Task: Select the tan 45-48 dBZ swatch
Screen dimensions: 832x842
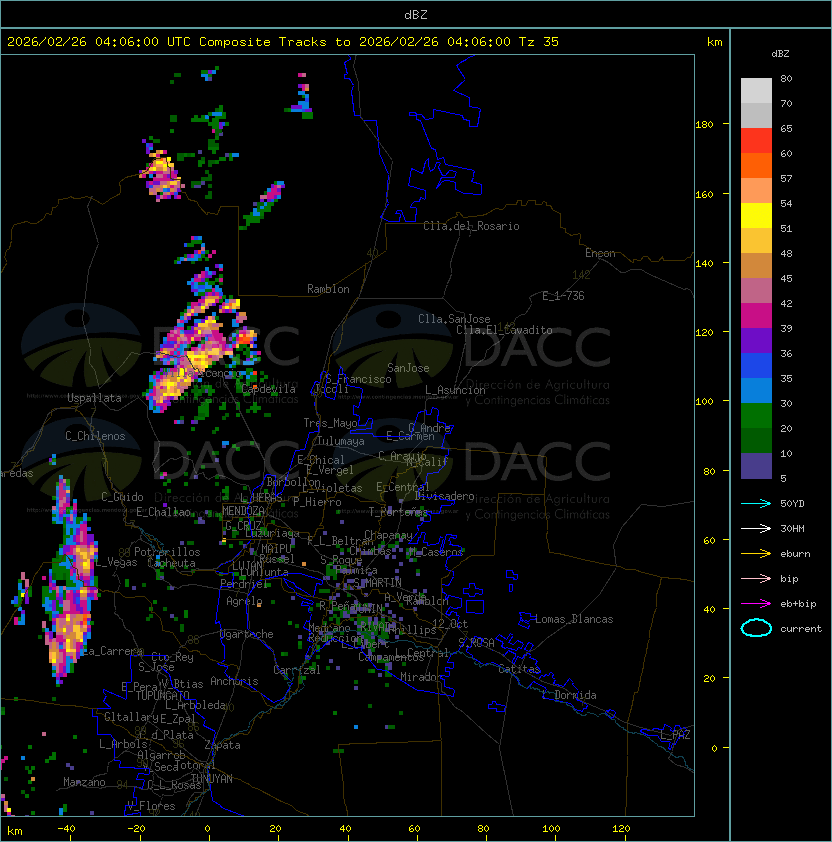Action: [756, 266]
